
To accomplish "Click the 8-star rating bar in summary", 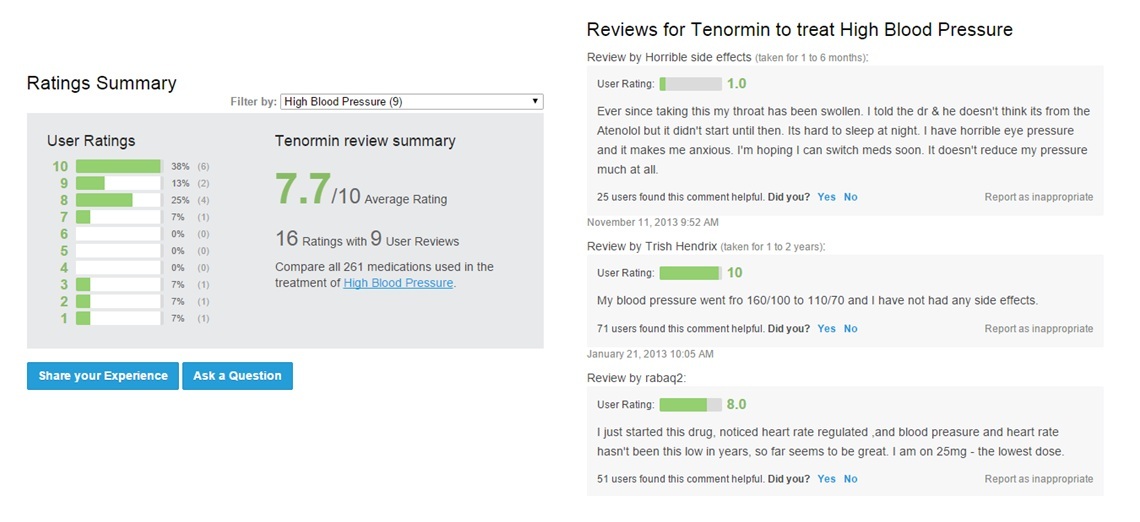I will pyautogui.click(x=118, y=200).
